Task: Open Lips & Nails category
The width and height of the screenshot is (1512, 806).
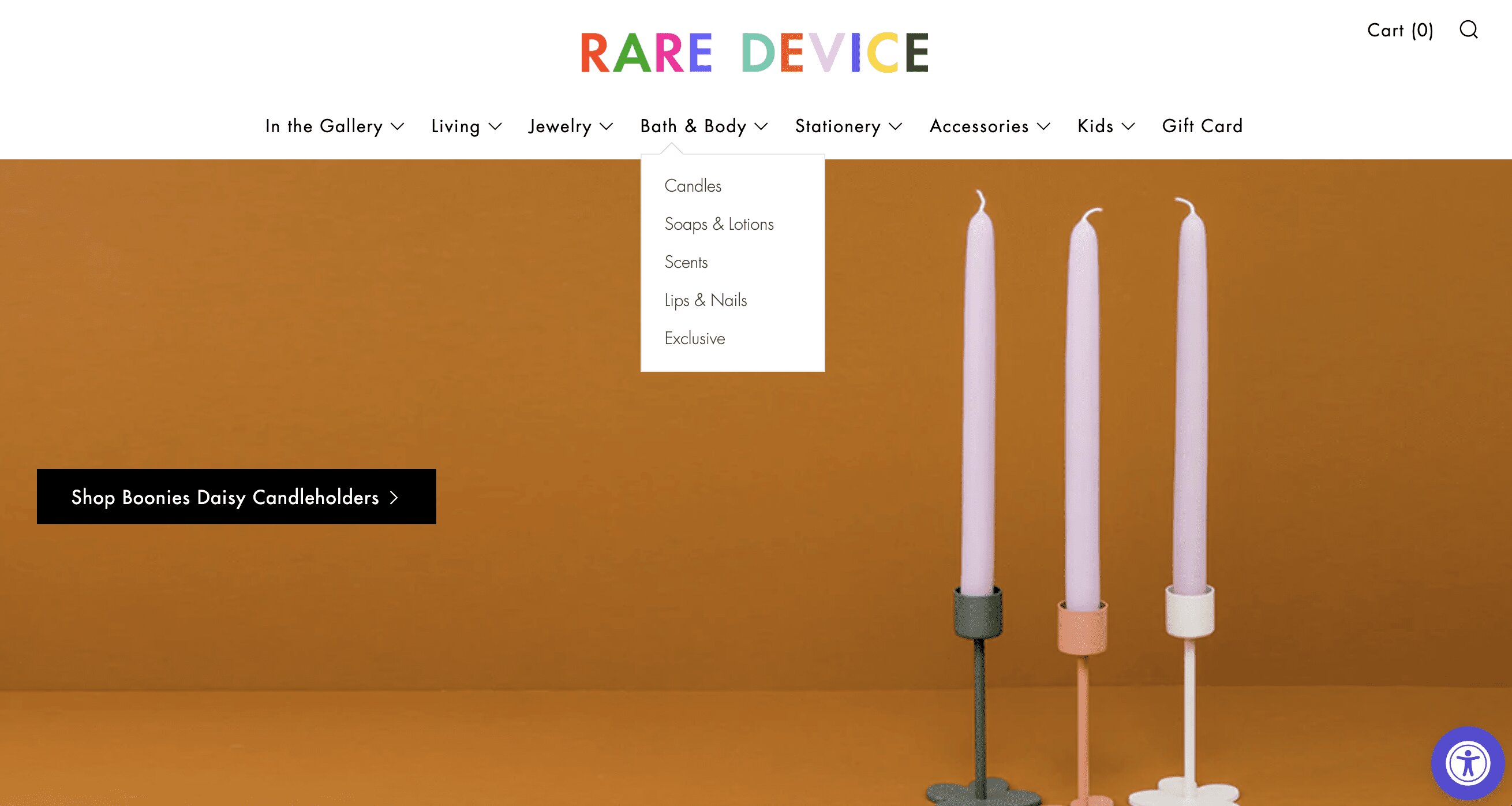Action: pyautogui.click(x=705, y=301)
